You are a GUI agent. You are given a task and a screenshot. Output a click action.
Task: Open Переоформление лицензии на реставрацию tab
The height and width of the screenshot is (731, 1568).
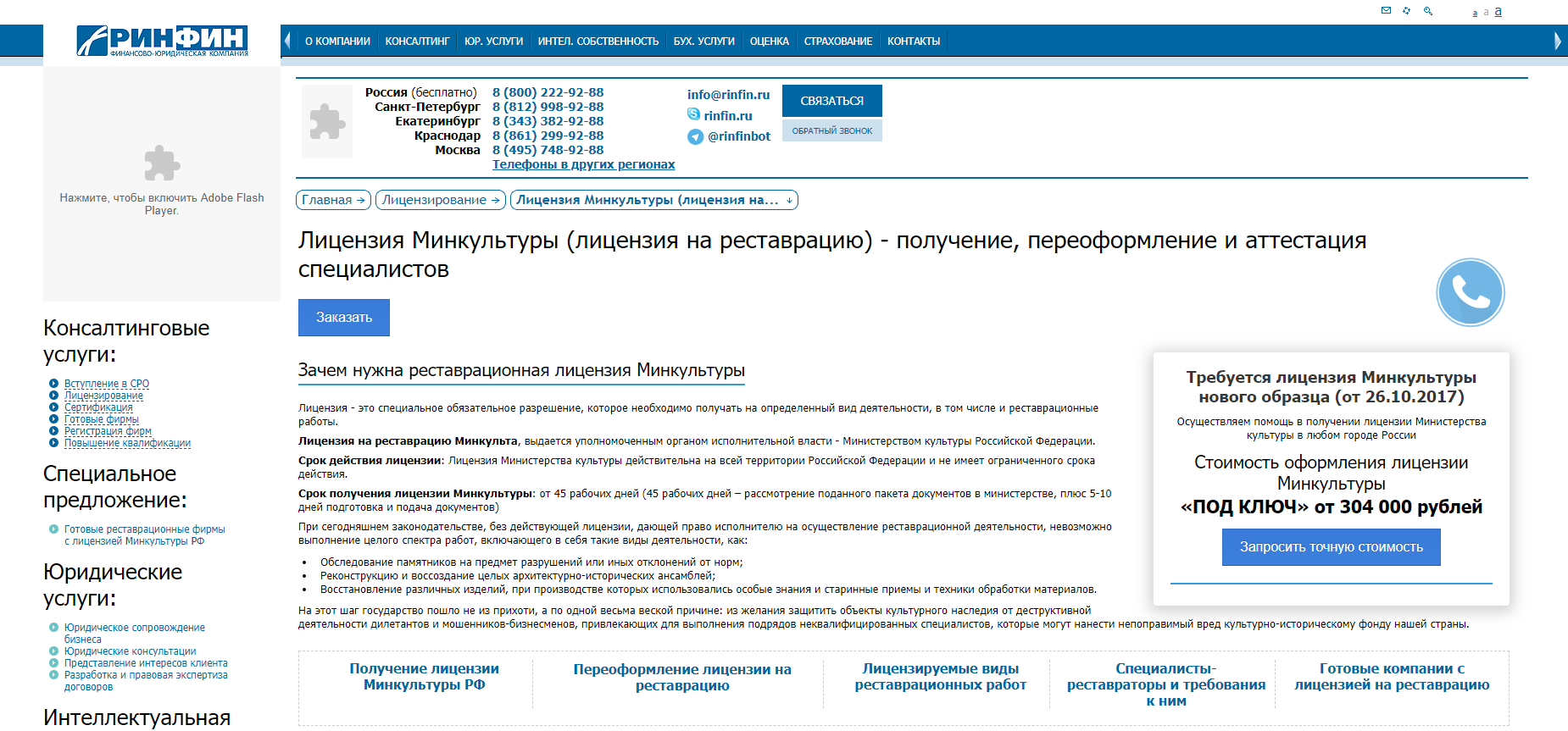point(682,677)
